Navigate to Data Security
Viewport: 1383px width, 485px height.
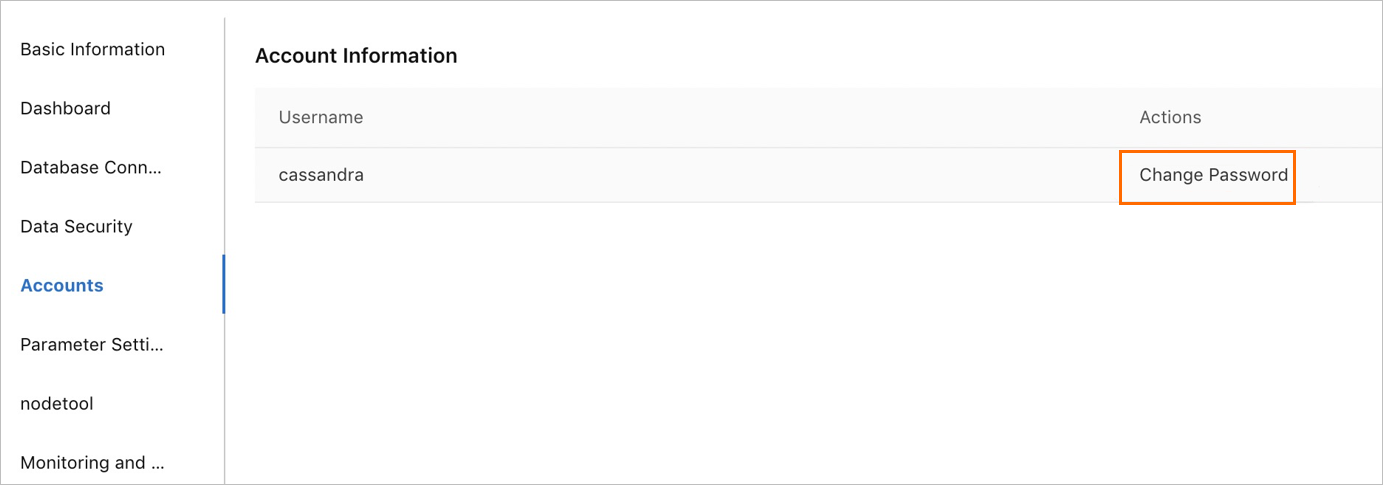point(76,226)
